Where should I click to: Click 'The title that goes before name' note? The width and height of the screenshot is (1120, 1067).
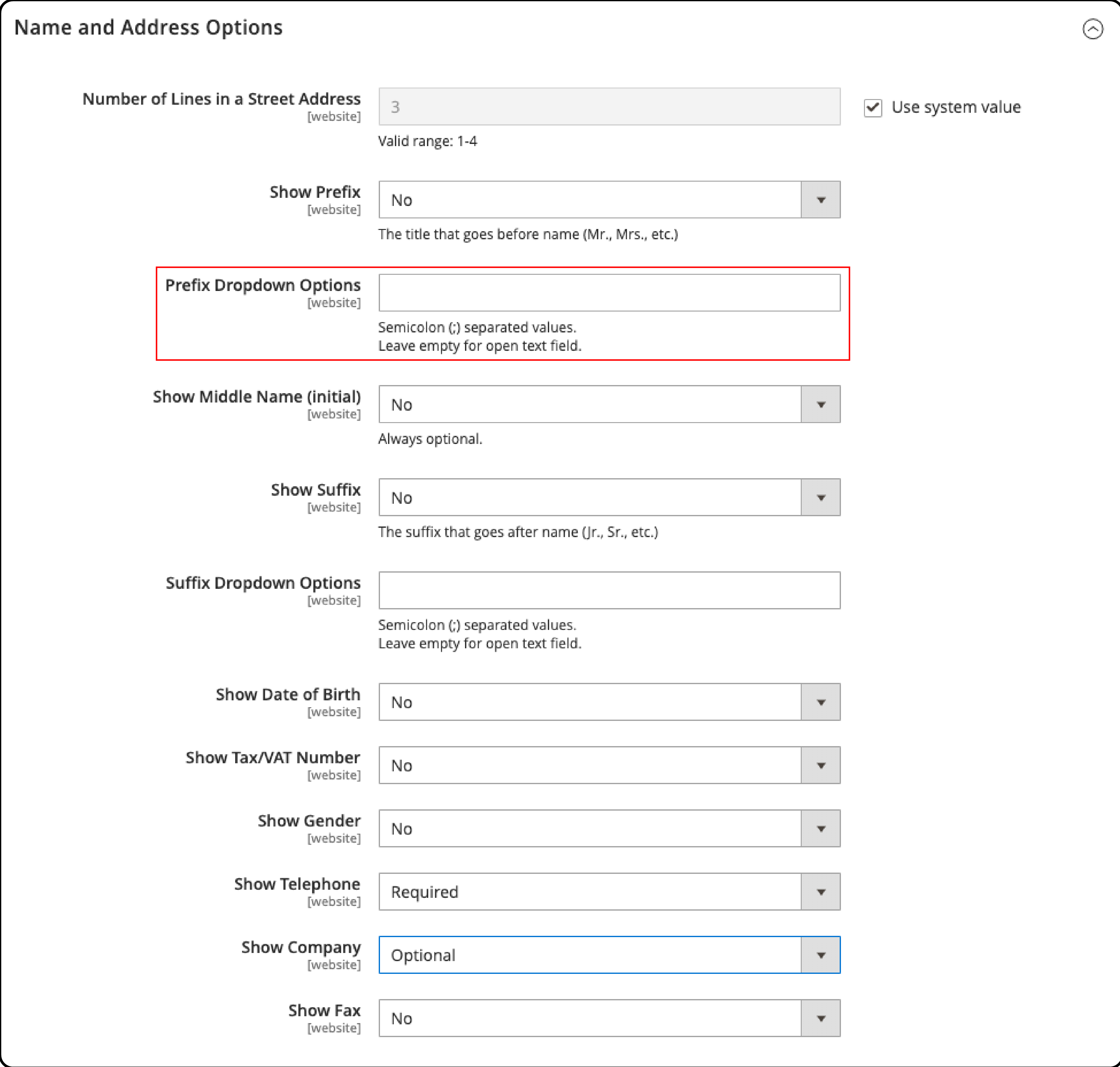528,234
